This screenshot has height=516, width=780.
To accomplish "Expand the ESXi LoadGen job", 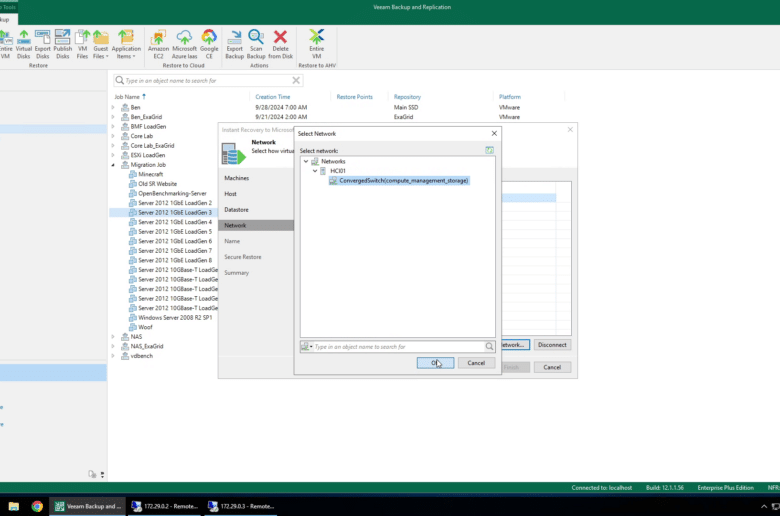I will (x=113, y=155).
